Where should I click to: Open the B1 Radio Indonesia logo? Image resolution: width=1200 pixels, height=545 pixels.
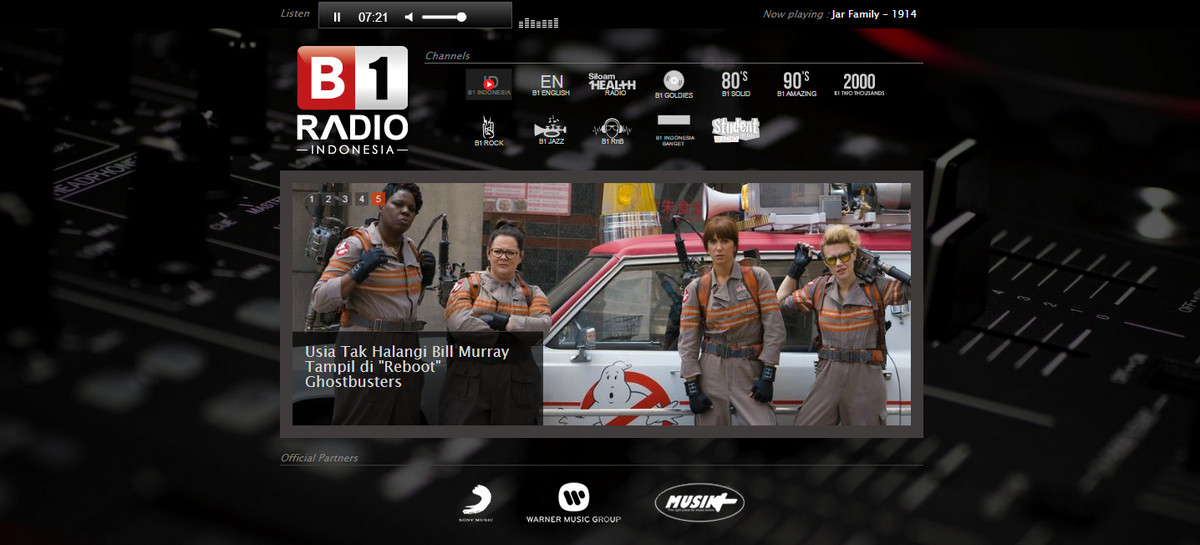(352, 100)
